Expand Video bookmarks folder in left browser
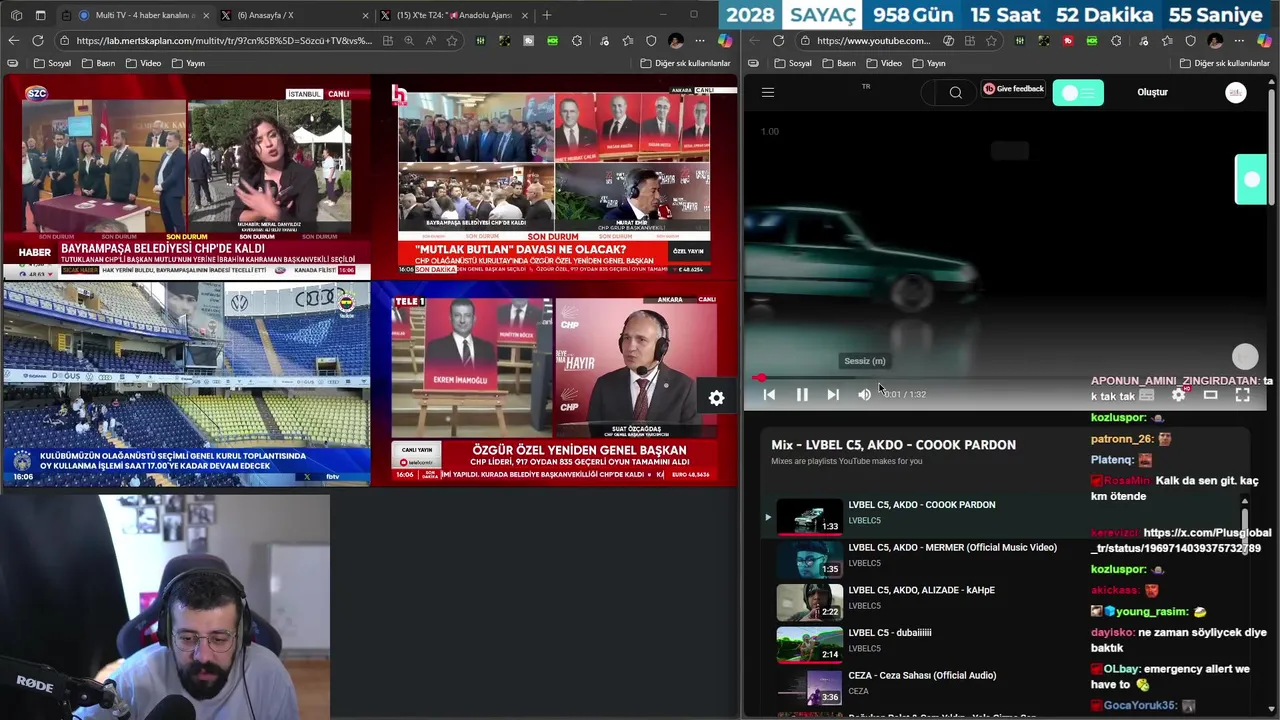Viewport: 1280px width, 720px height. [143, 63]
